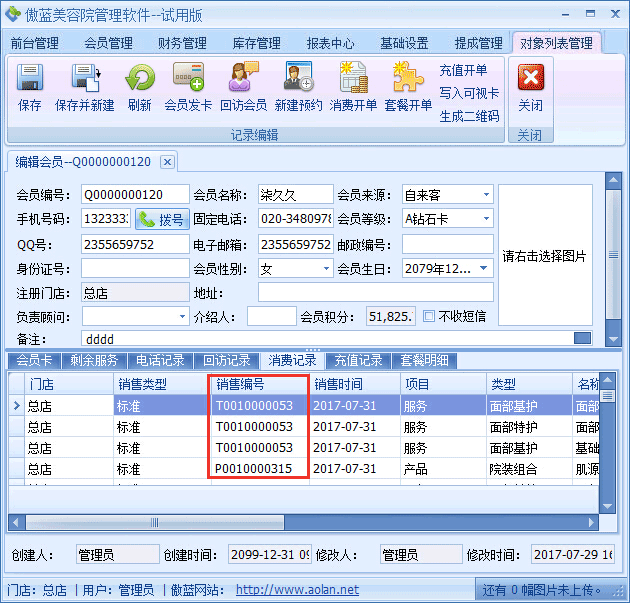The image size is (630, 603).
Task: Toggle the 不收短信 checkbox
Action: click(429, 316)
